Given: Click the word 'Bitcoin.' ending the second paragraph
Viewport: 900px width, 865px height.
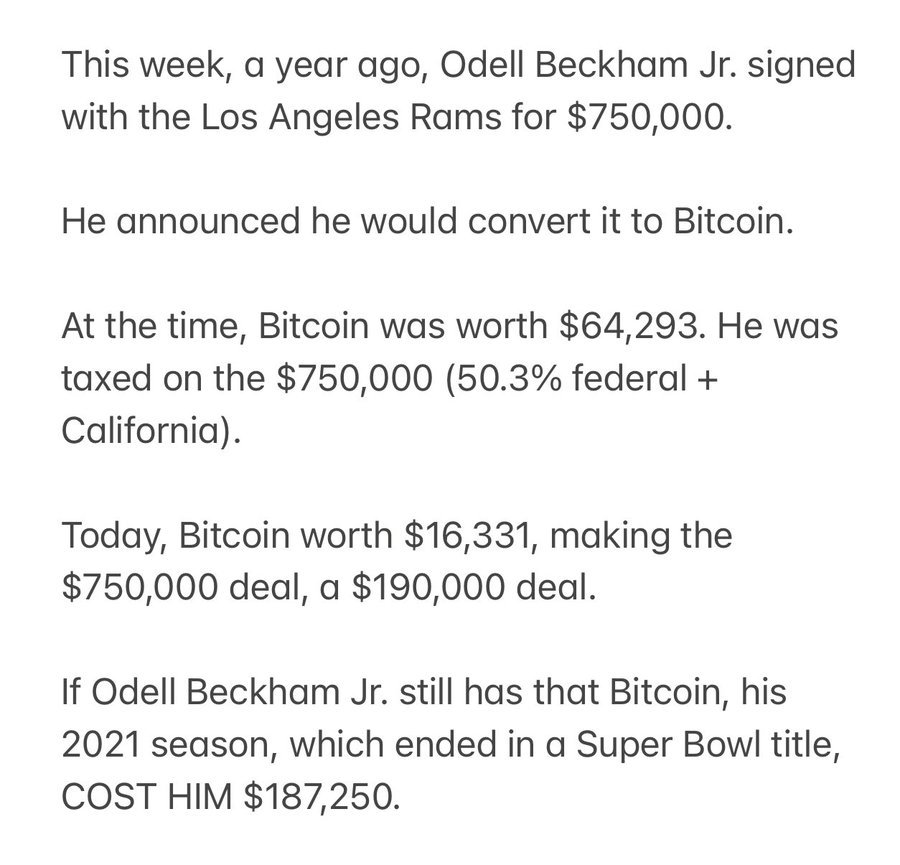Looking at the screenshot, I should point(733,221).
